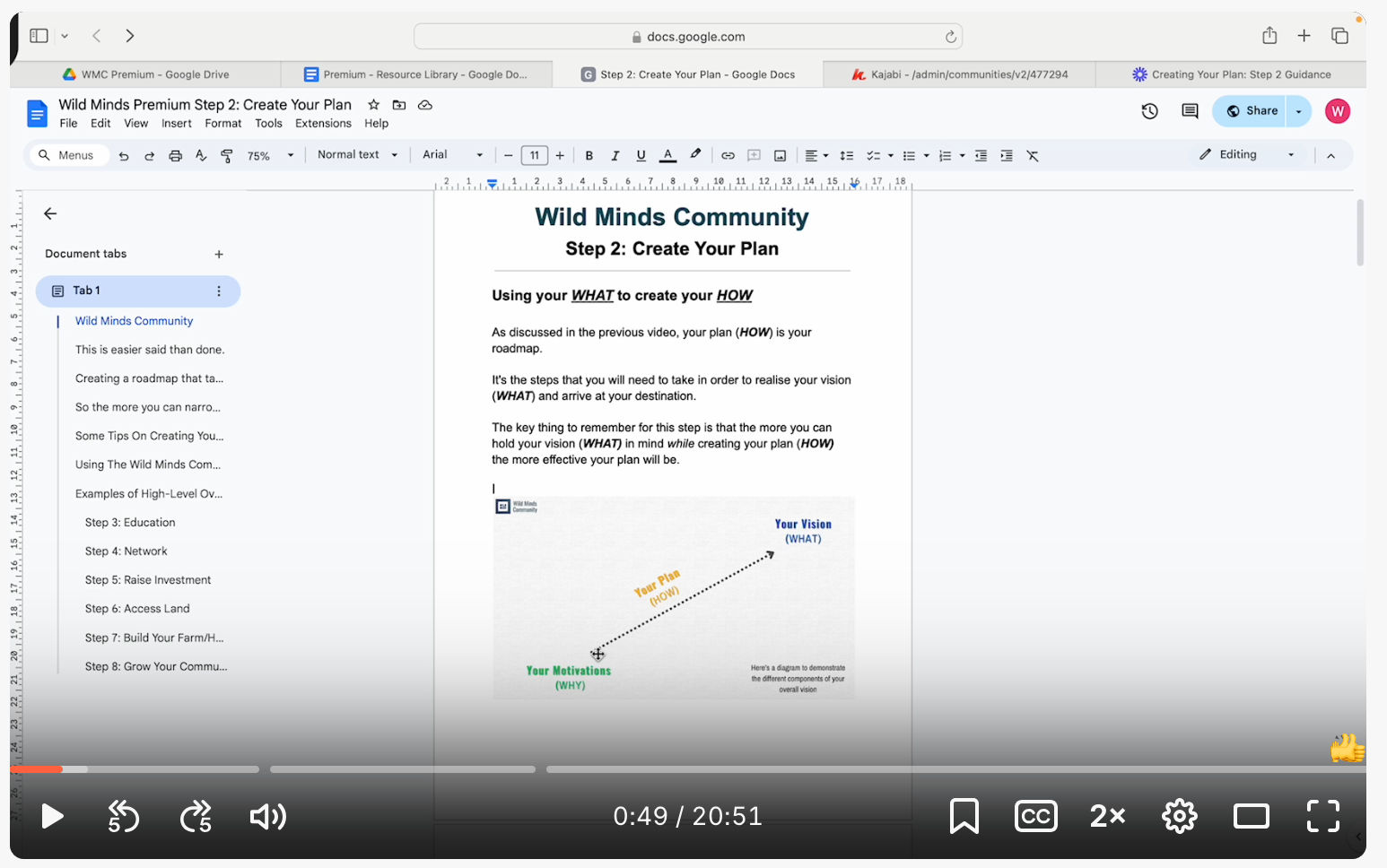
Task: Pick the highlight color pen icon
Action: 695,155
